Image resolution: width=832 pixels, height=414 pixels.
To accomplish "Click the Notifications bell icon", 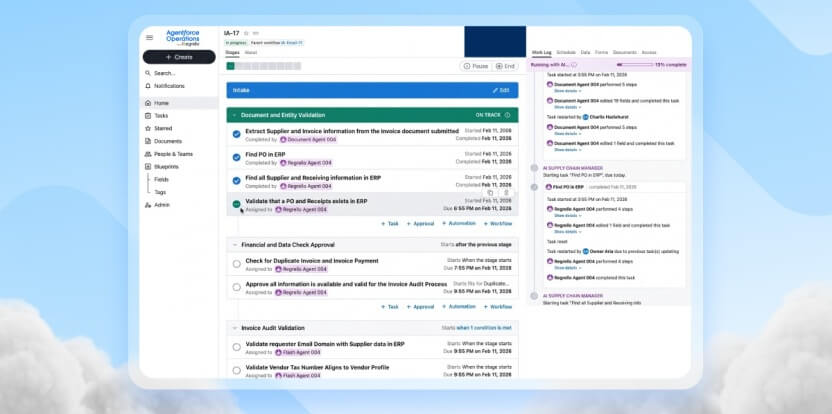I will (x=148, y=86).
